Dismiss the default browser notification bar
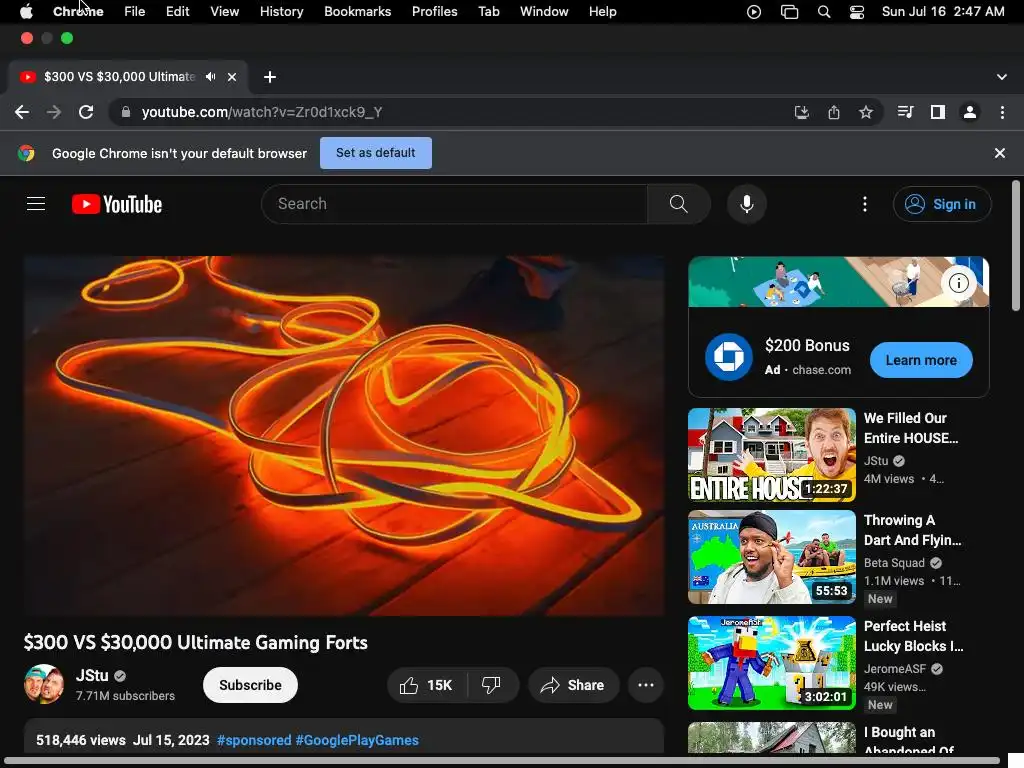Viewport: 1024px width, 768px height. [x=1000, y=153]
